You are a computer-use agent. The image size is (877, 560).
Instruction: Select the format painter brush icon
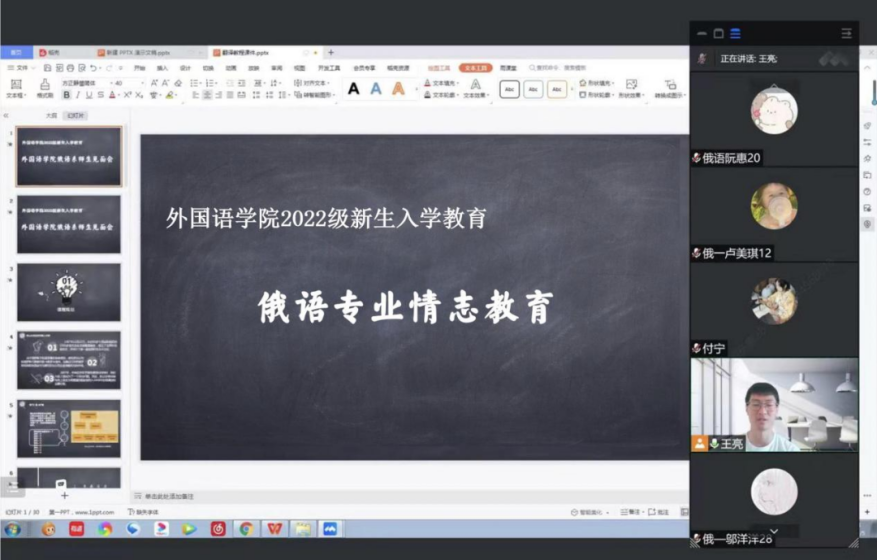(45, 86)
